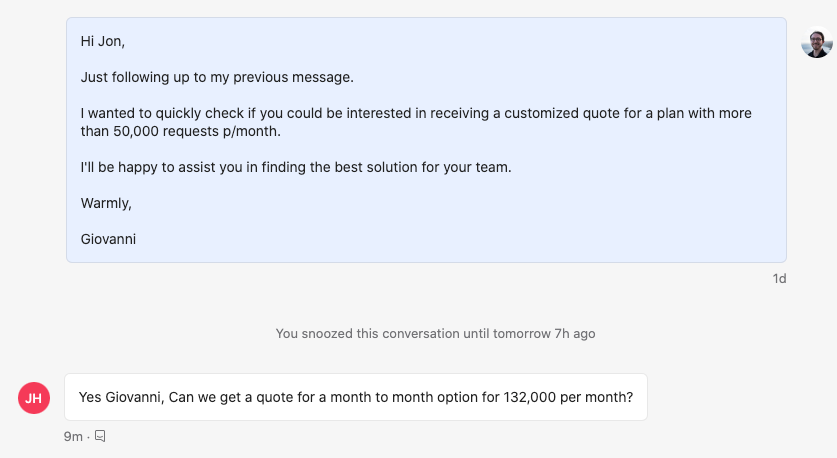This screenshot has width=837, height=458.
Task: Click the 1d timestamp under the reply
Action: click(x=779, y=279)
